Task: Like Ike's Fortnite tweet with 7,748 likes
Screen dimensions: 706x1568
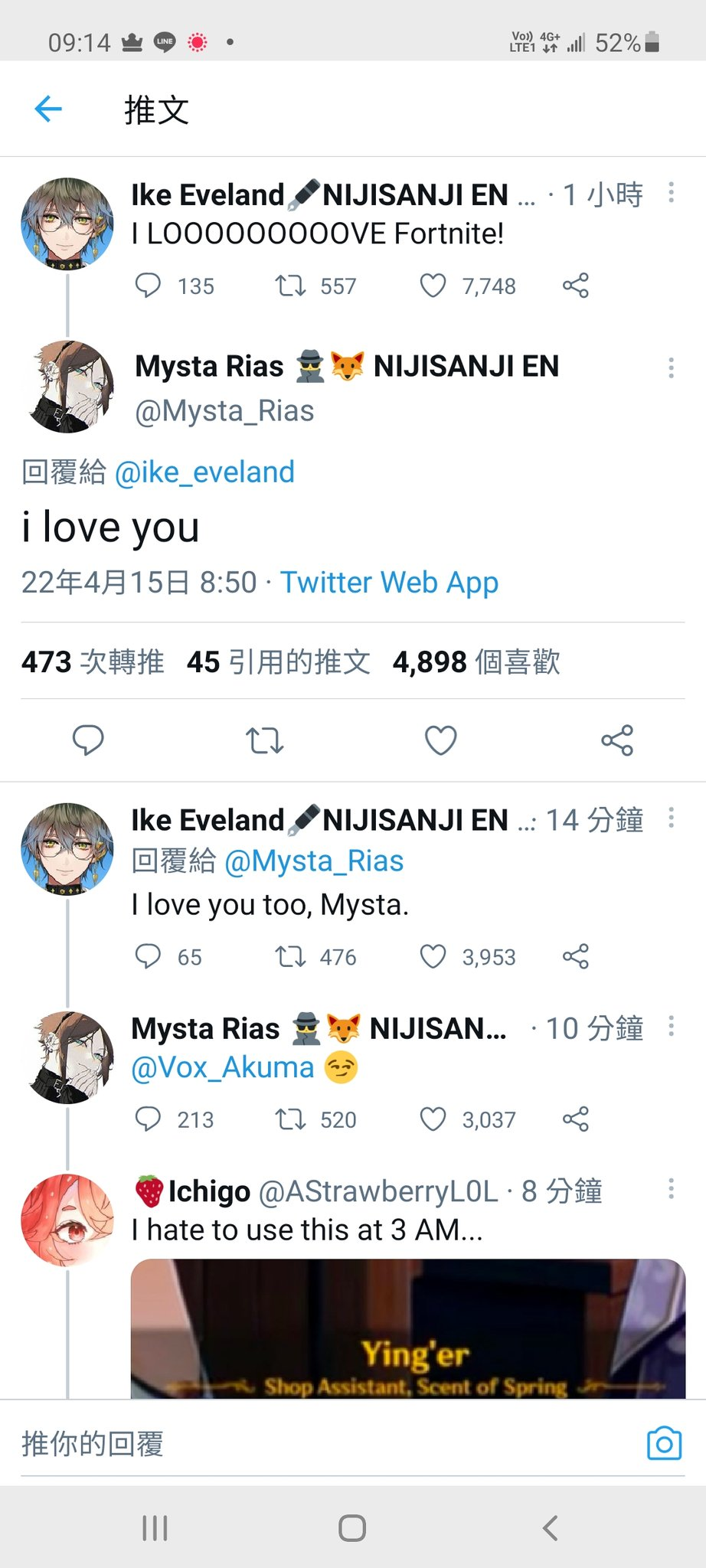Action: pyautogui.click(x=433, y=286)
